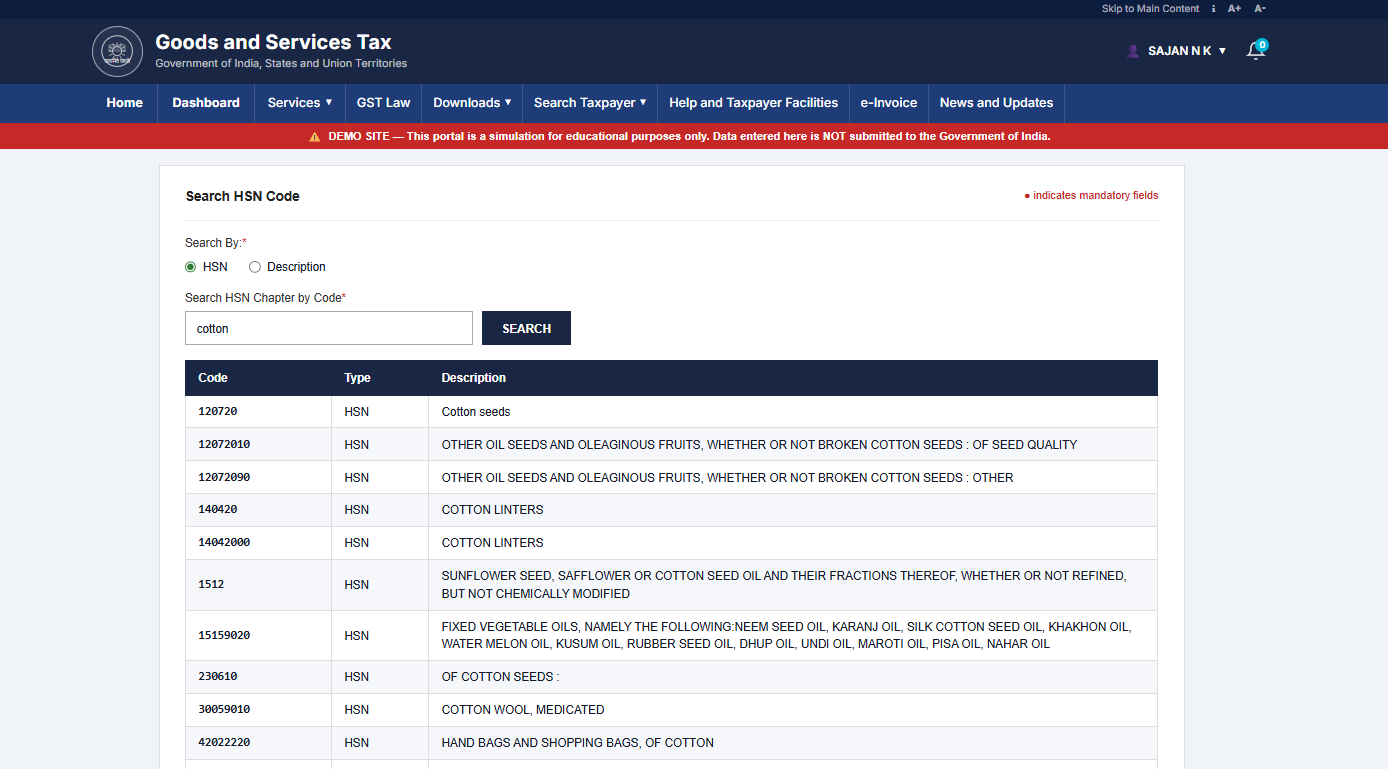Screen dimensions: 1388x769
Task: Select code 12072010 in the table
Action: click(224, 444)
